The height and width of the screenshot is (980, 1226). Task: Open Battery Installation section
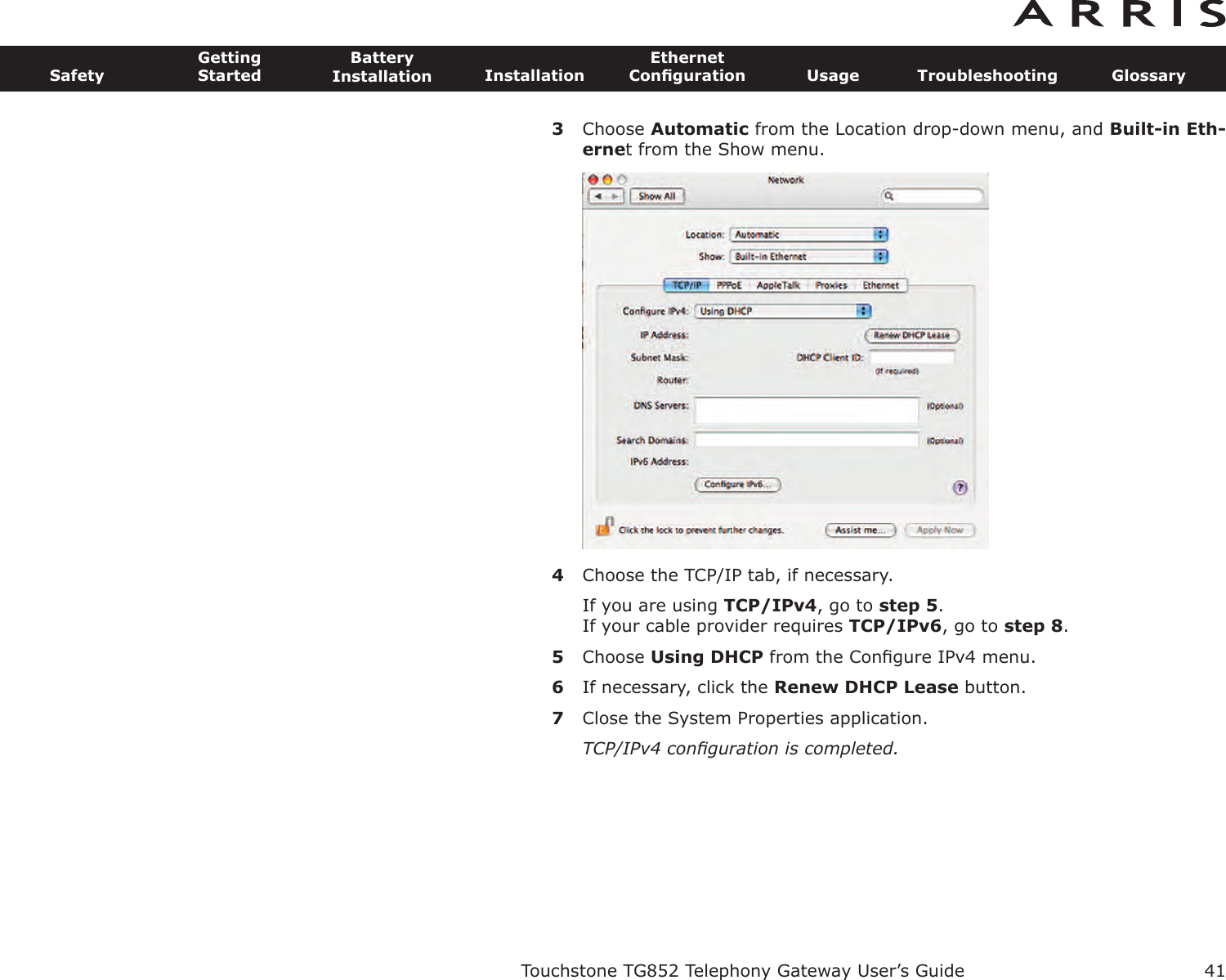click(x=382, y=67)
